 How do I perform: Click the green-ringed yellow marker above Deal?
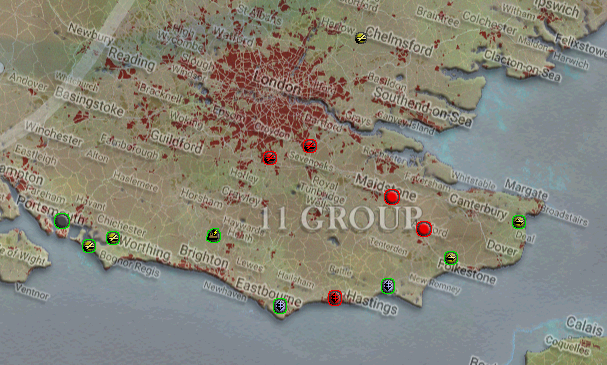tap(519, 222)
